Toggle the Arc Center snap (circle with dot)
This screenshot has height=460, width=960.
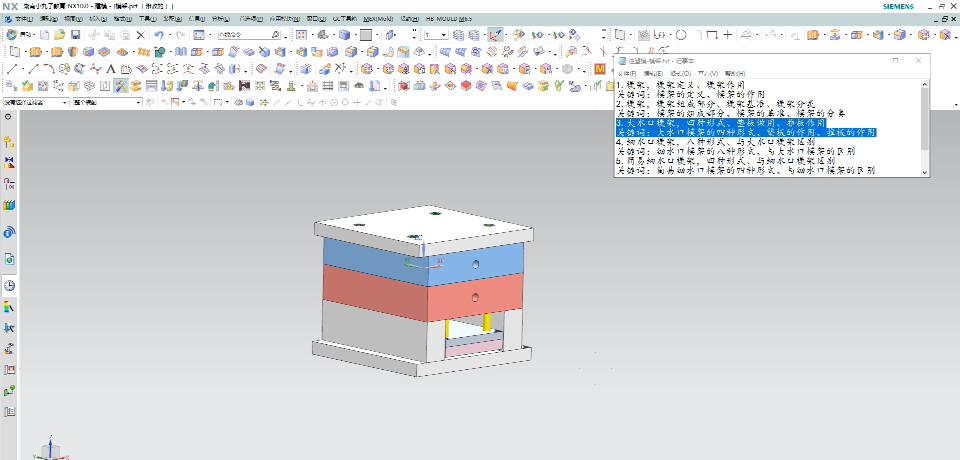click(334, 102)
